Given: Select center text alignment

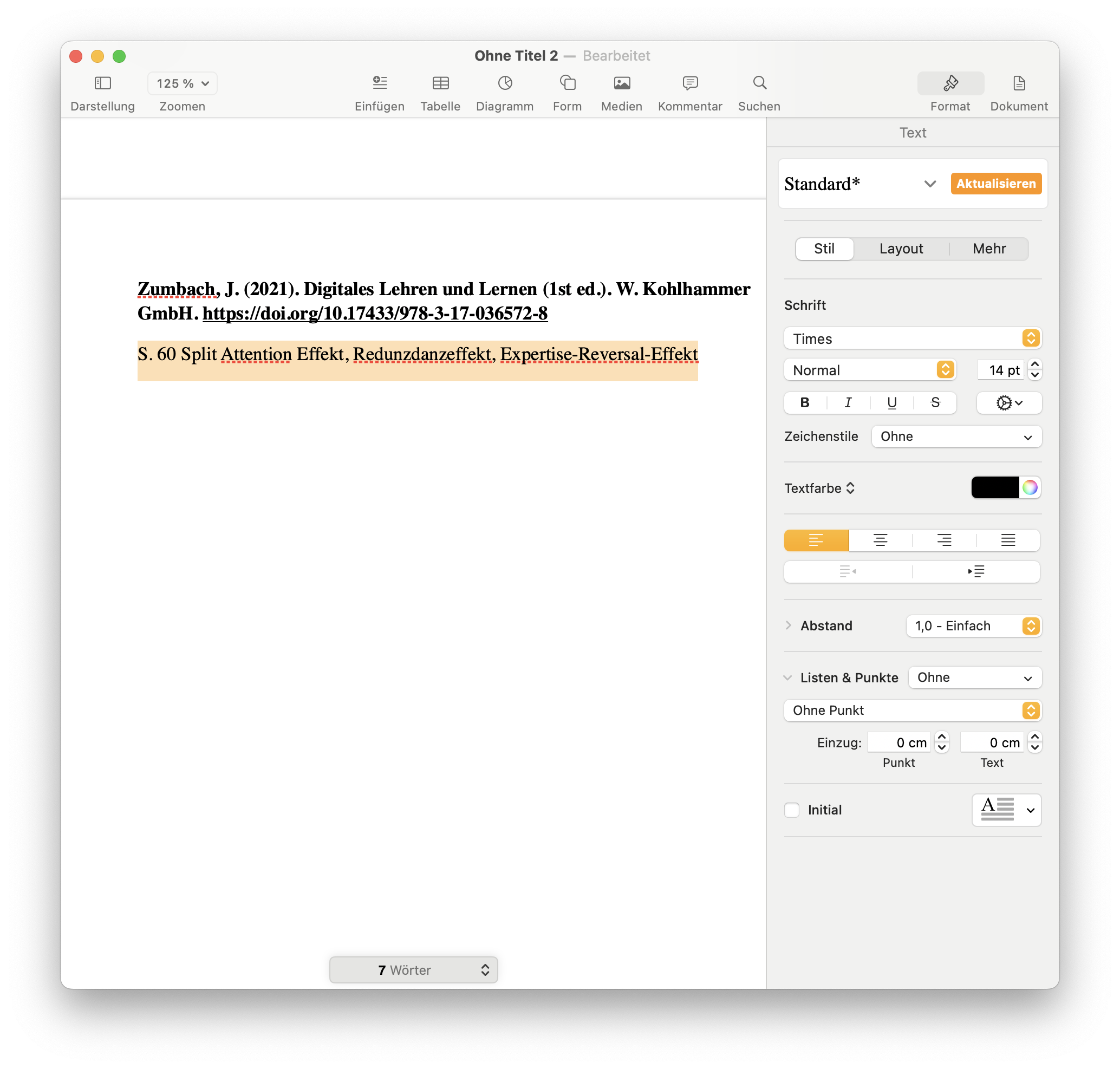Looking at the screenshot, I should [x=880, y=540].
